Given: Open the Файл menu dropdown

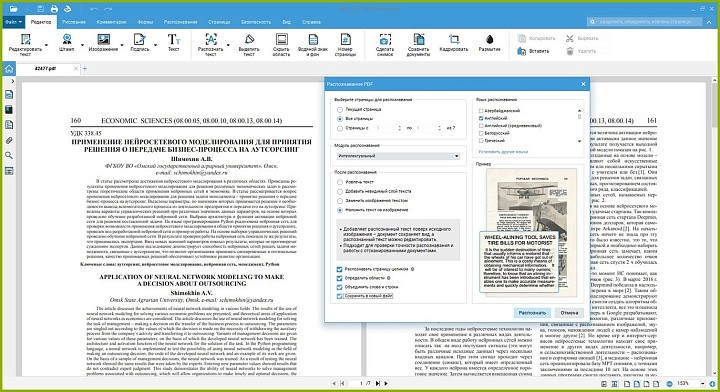Looking at the screenshot, I should 14,22.
